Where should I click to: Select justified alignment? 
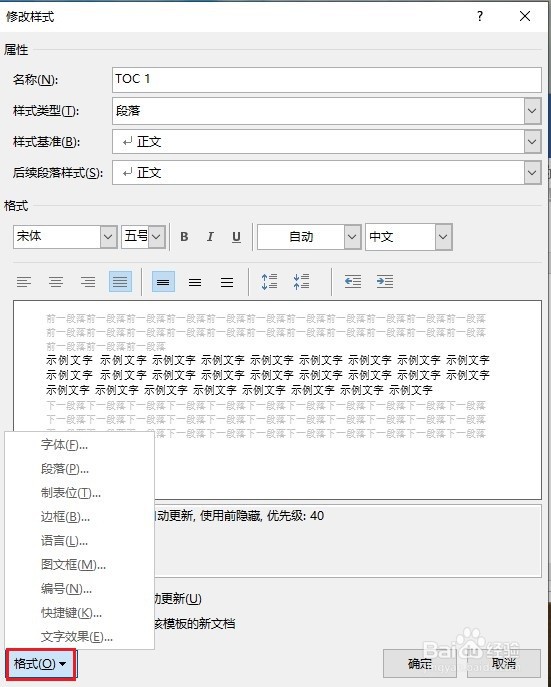(120, 281)
